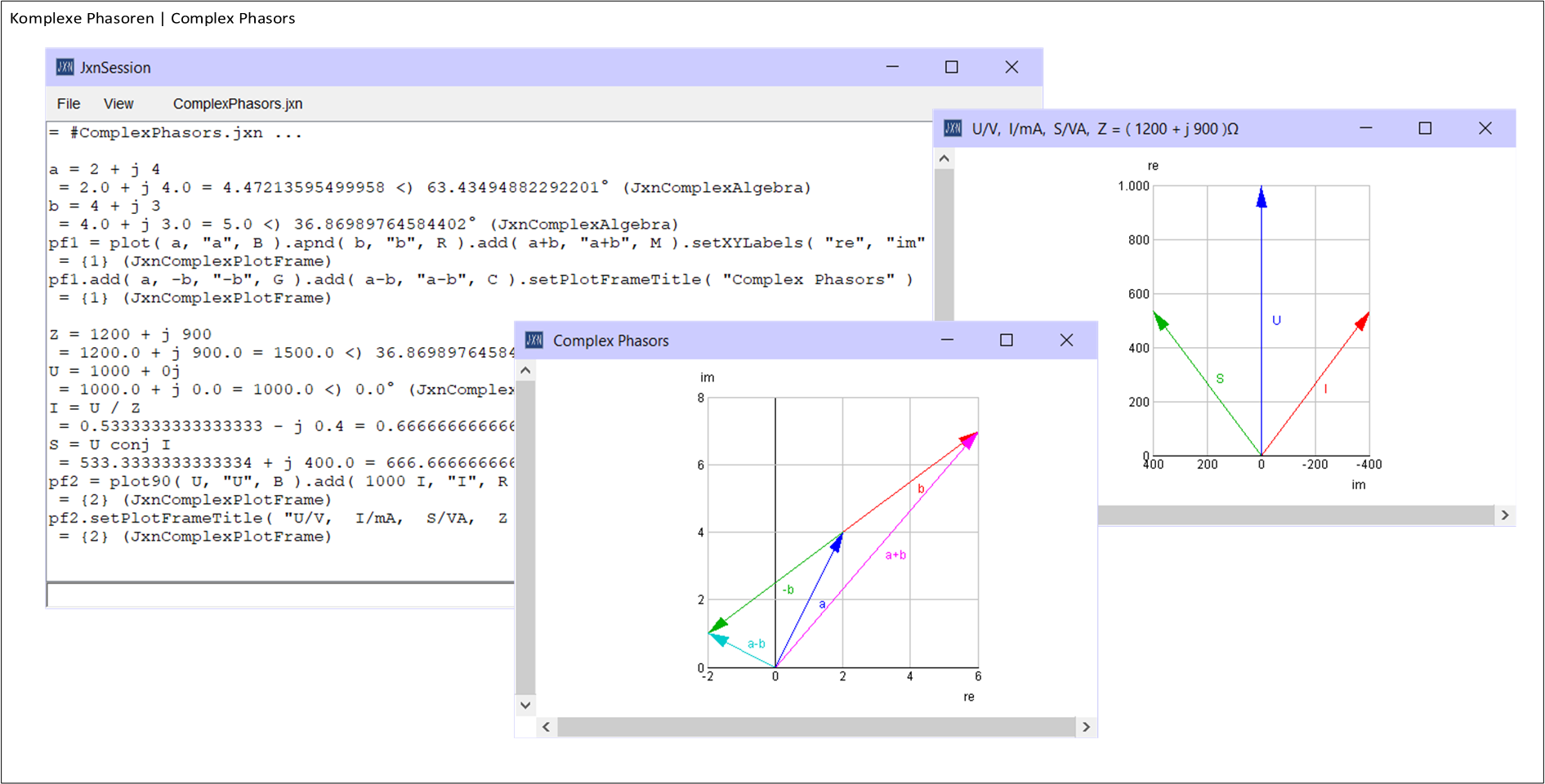Click scroll-right arrow in Complex Phasors window
Screen dimensions: 1545x784
tap(1086, 727)
